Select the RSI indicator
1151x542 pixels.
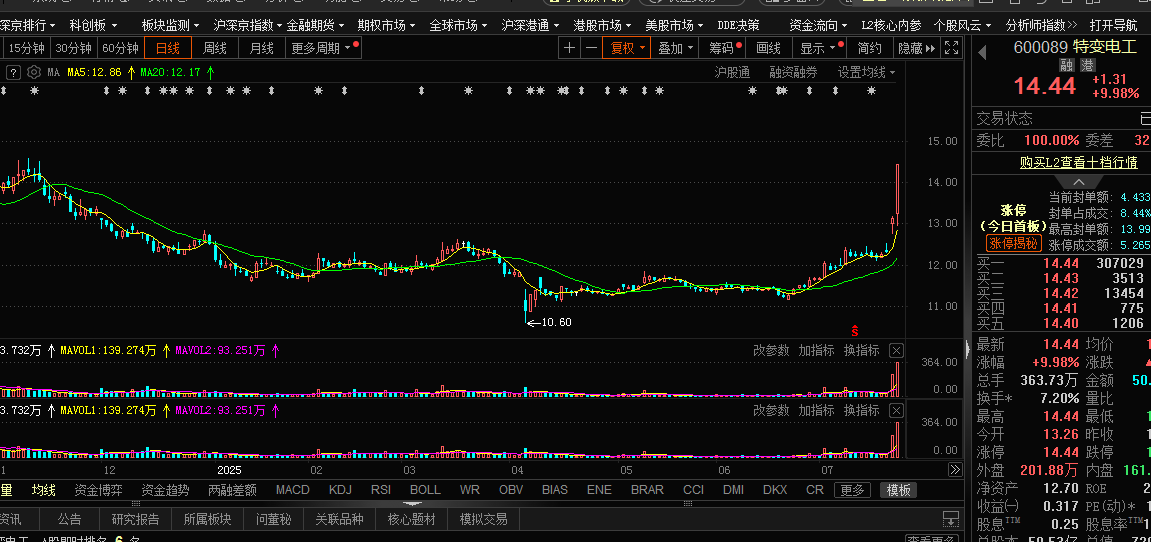pos(380,490)
